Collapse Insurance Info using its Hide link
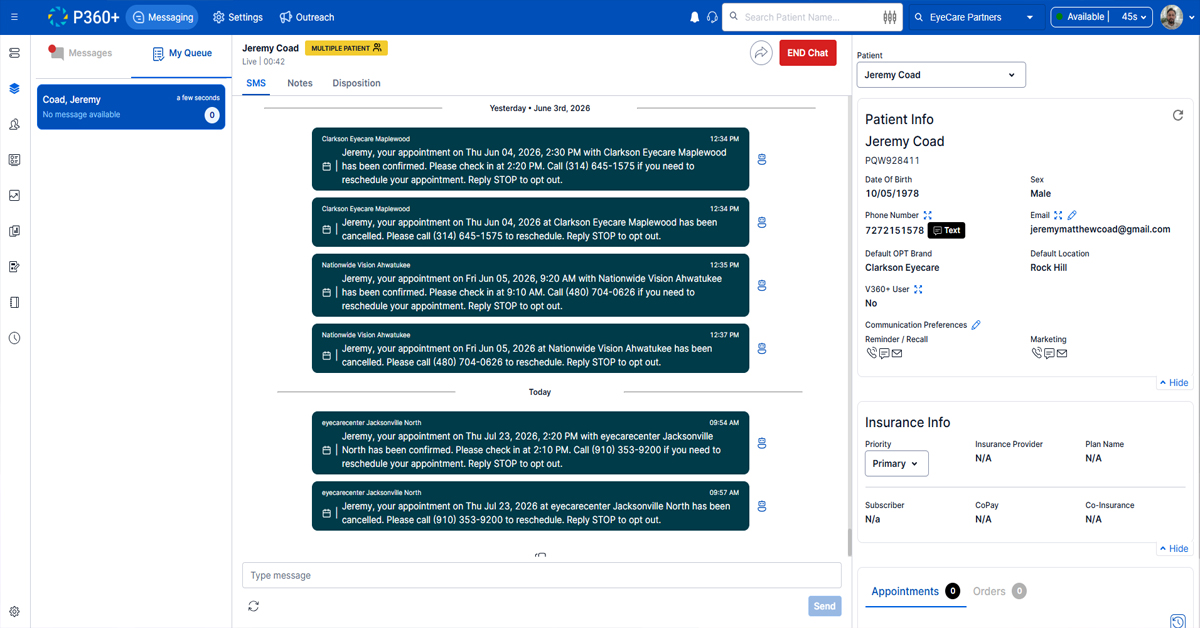The width and height of the screenshot is (1200, 628). click(1174, 548)
